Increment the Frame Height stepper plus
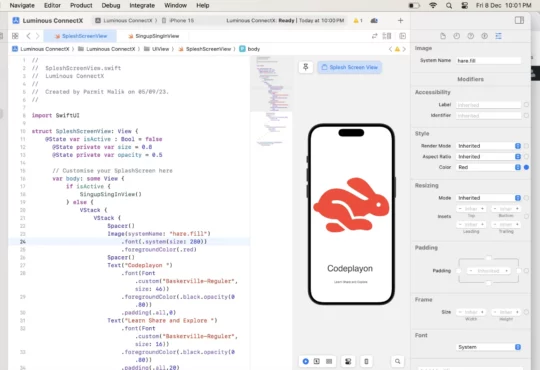 (x=517, y=312)
